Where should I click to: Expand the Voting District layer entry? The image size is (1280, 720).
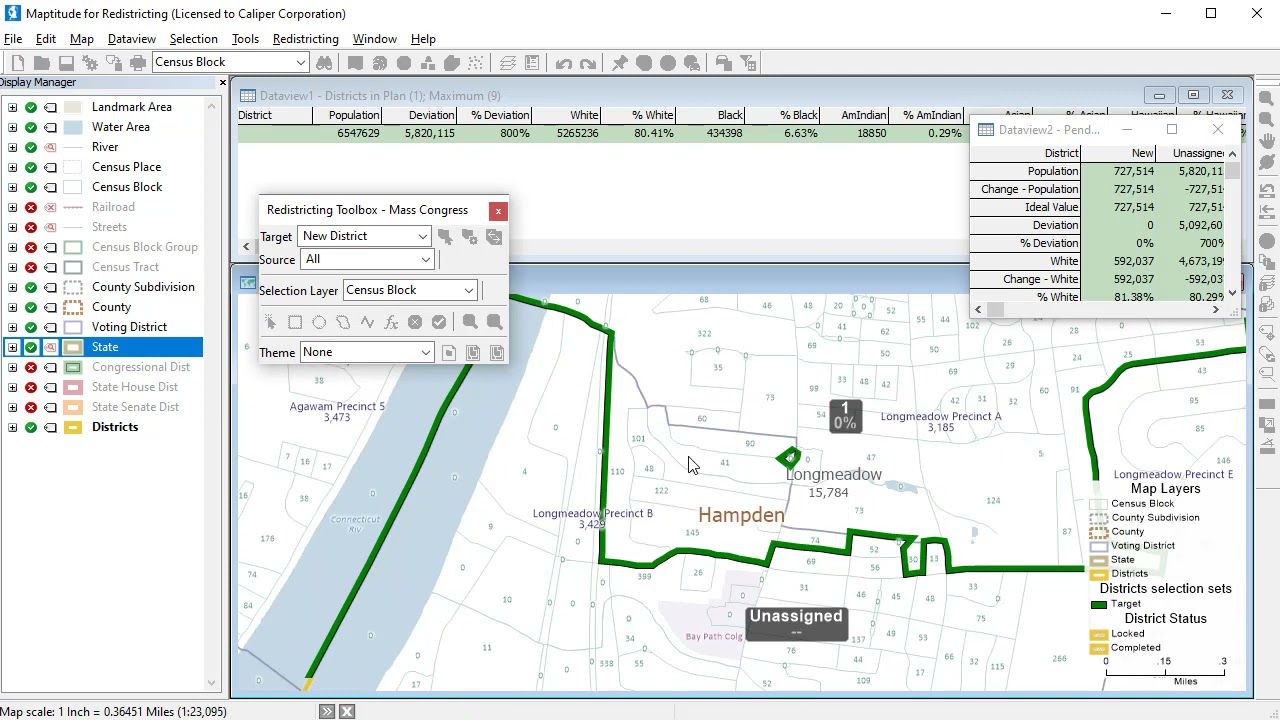tap(12, 327)
